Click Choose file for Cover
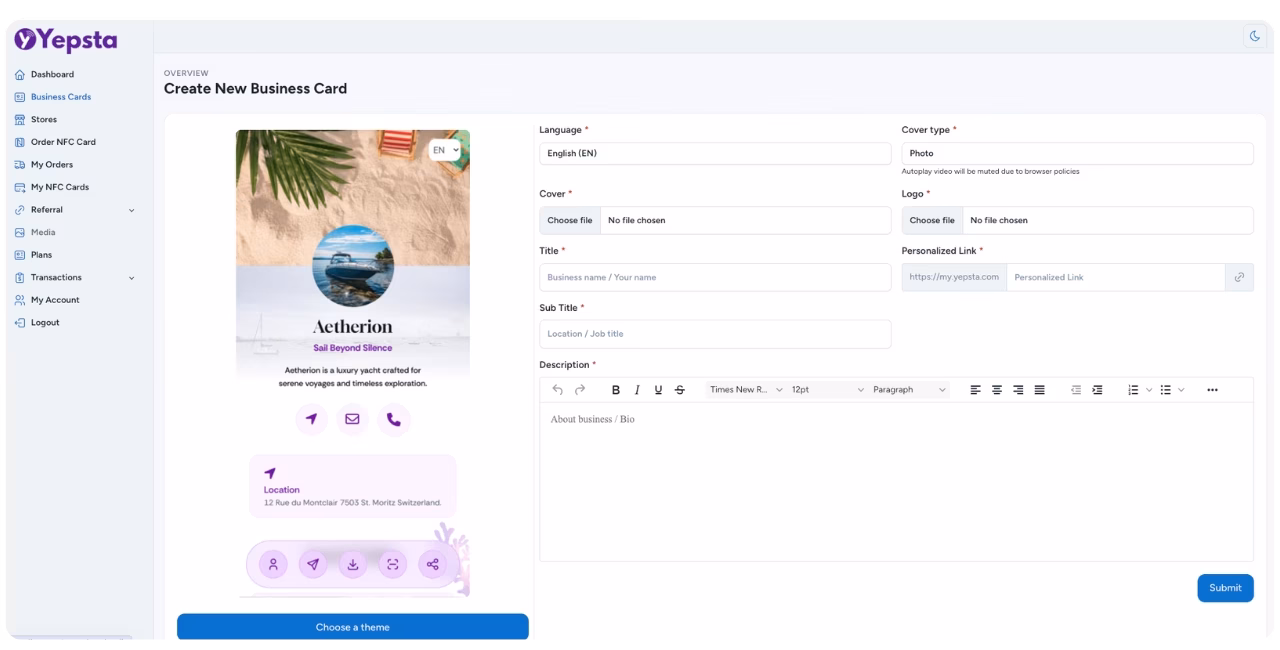This screenshot has width=1280, height=650. point(570,220)
